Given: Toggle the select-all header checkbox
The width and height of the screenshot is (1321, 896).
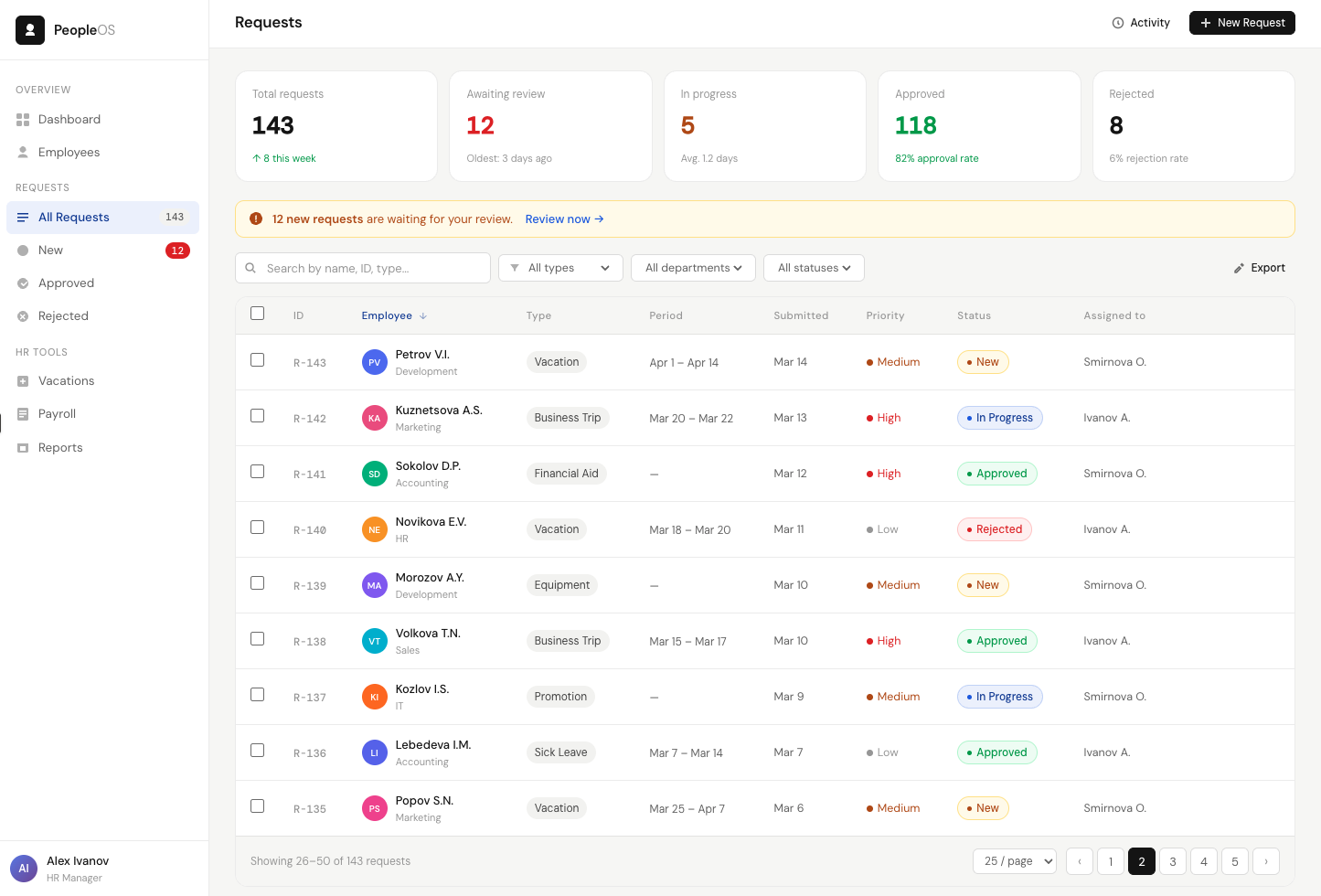Looking at the screenshot, I should pyautogui.click(x=258, y=314).
